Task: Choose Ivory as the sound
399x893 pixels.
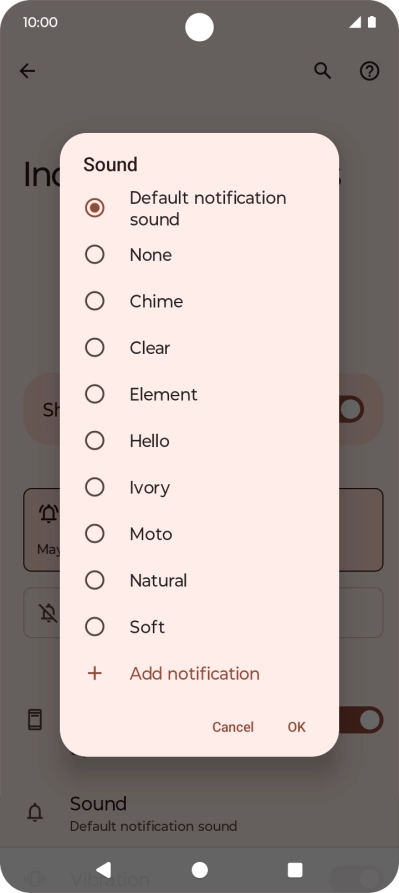Action: tap(199, 488)
